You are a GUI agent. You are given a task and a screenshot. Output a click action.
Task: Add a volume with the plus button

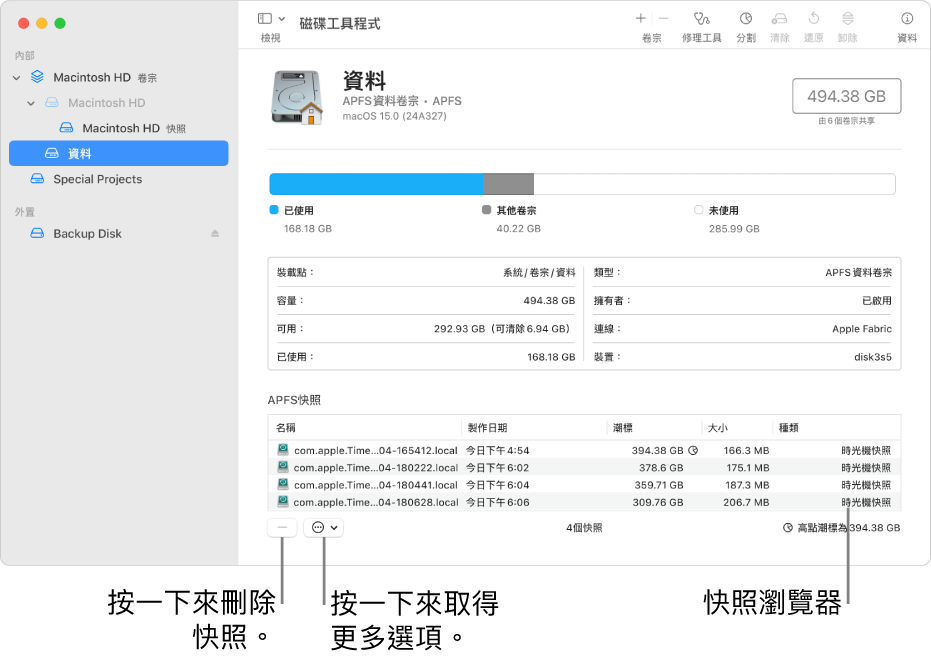pos(641,18)
